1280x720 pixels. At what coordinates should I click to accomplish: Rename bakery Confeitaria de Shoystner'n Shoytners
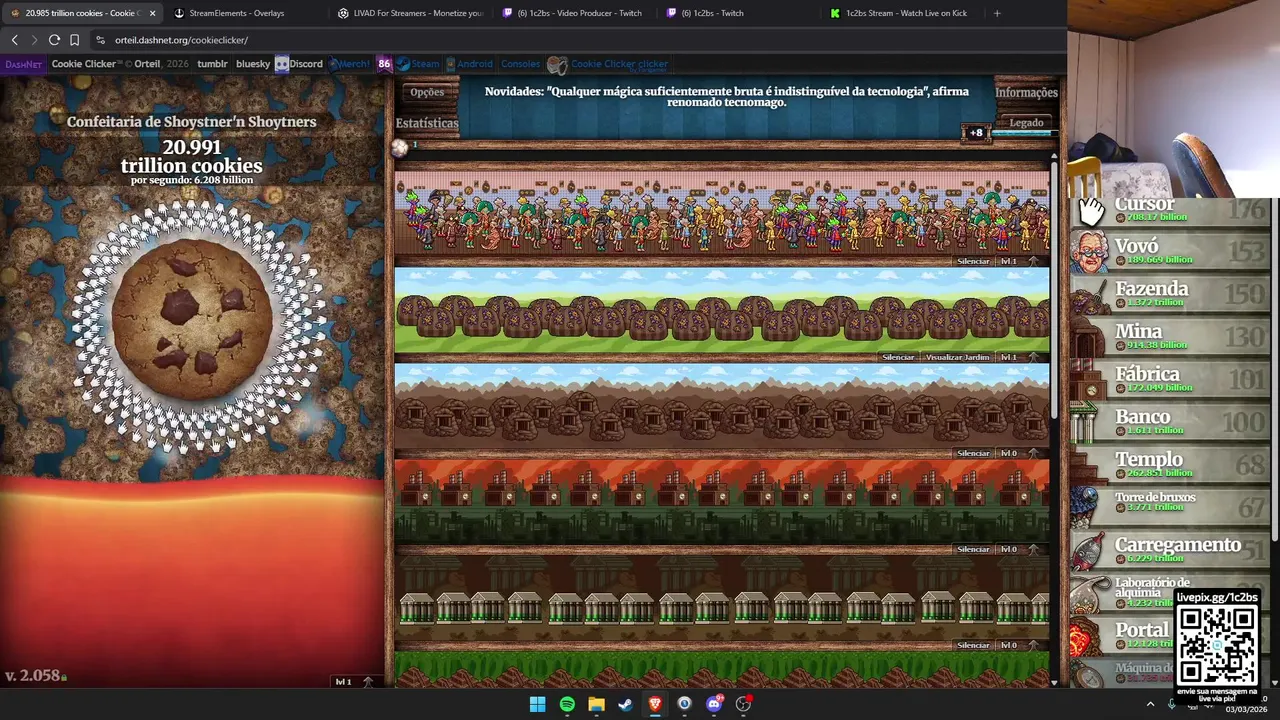pos(192,122)
